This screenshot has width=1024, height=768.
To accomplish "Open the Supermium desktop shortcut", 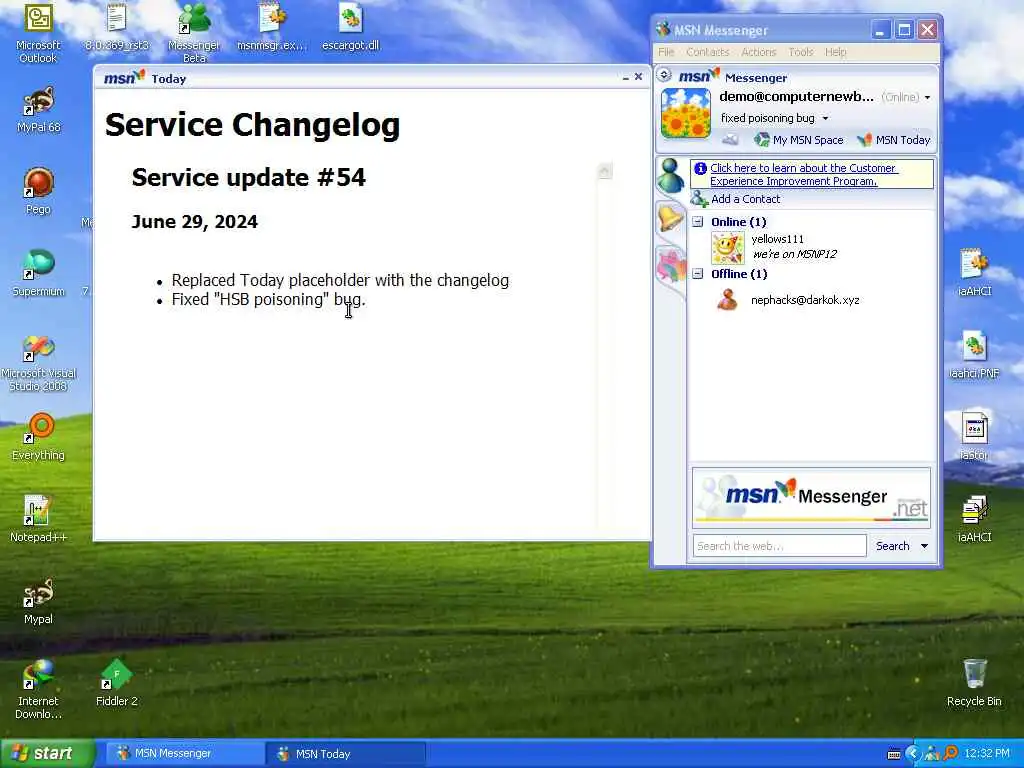I will tap(38, 274).
